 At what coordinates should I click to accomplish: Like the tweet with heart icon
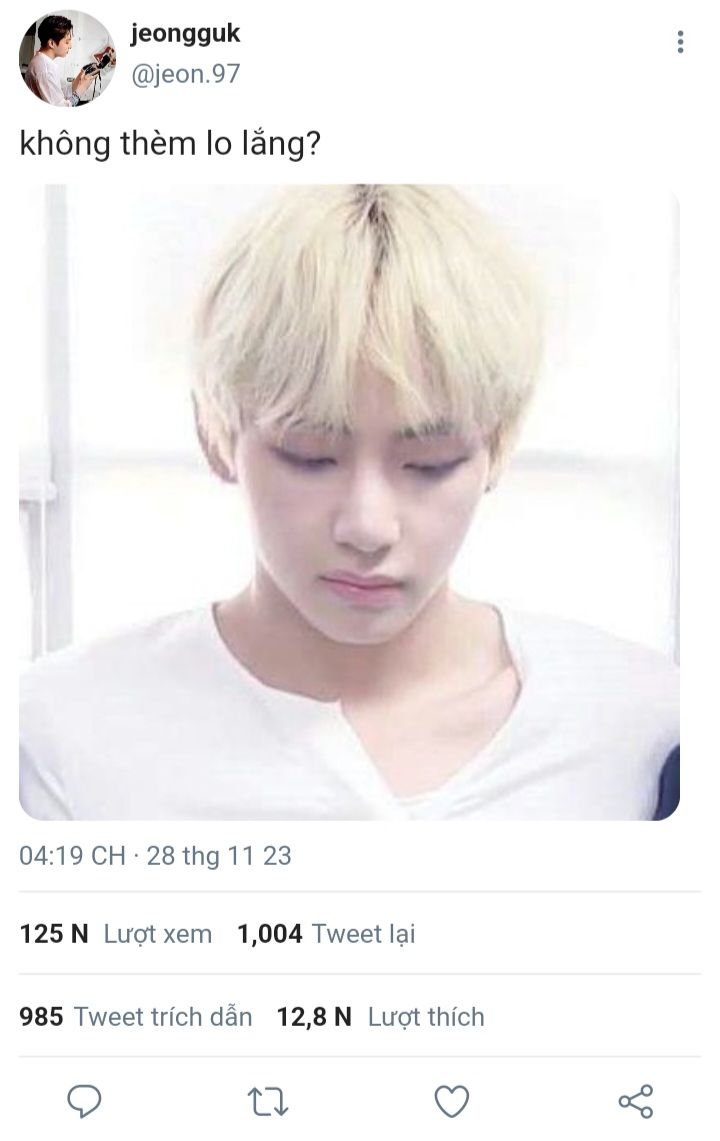tap(451, 1102)
